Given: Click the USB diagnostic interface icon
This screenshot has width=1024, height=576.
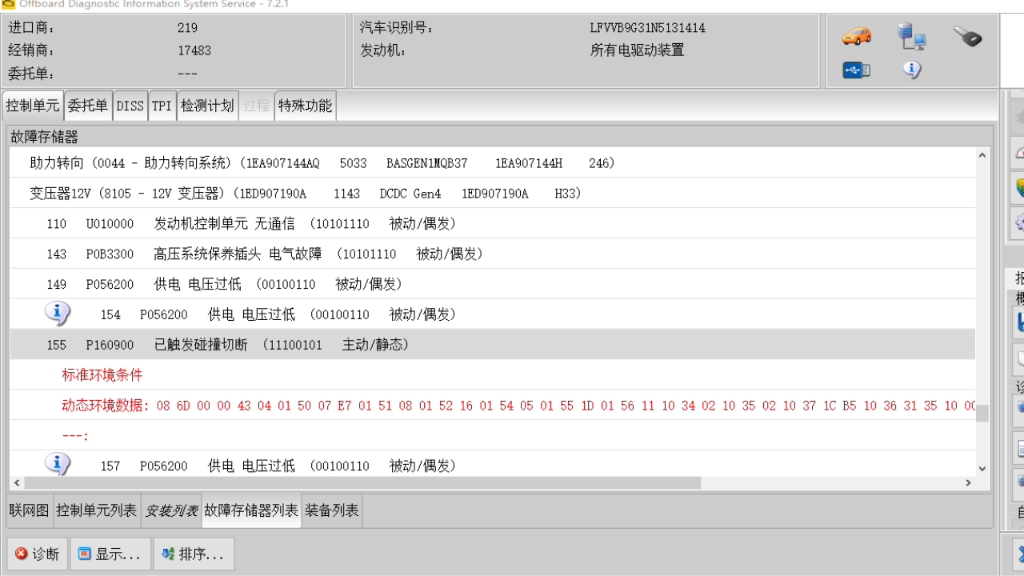Looking at the screenshot, I should pos(855,70).
